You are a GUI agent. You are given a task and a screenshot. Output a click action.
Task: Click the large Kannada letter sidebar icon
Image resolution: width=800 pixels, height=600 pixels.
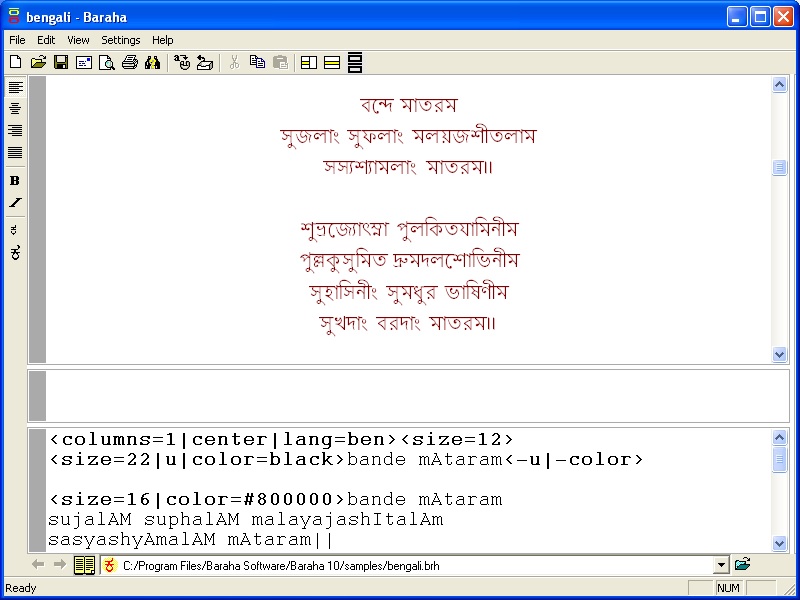(15, 252)
